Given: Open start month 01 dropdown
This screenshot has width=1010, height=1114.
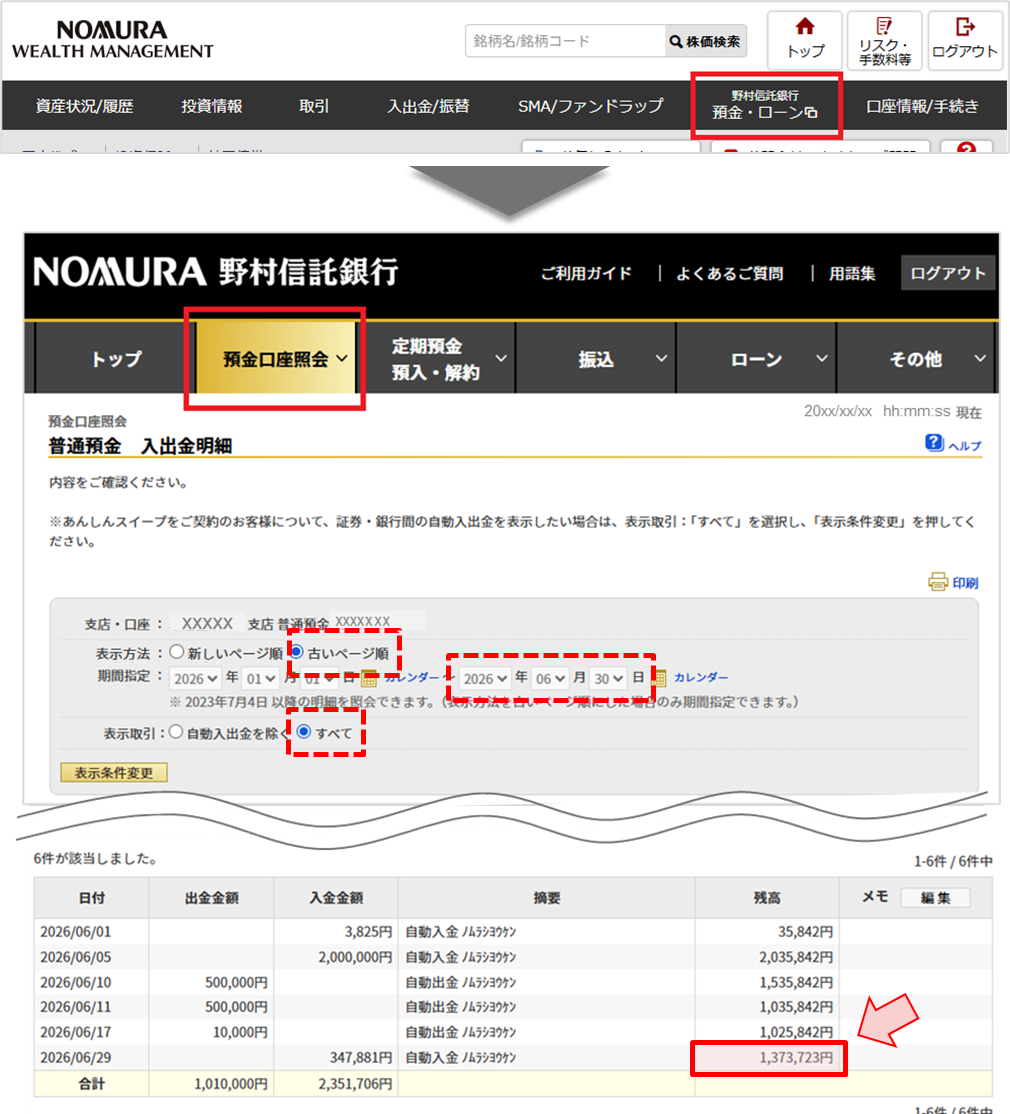Looking at the screenshot, I should (x=260, y=678).
